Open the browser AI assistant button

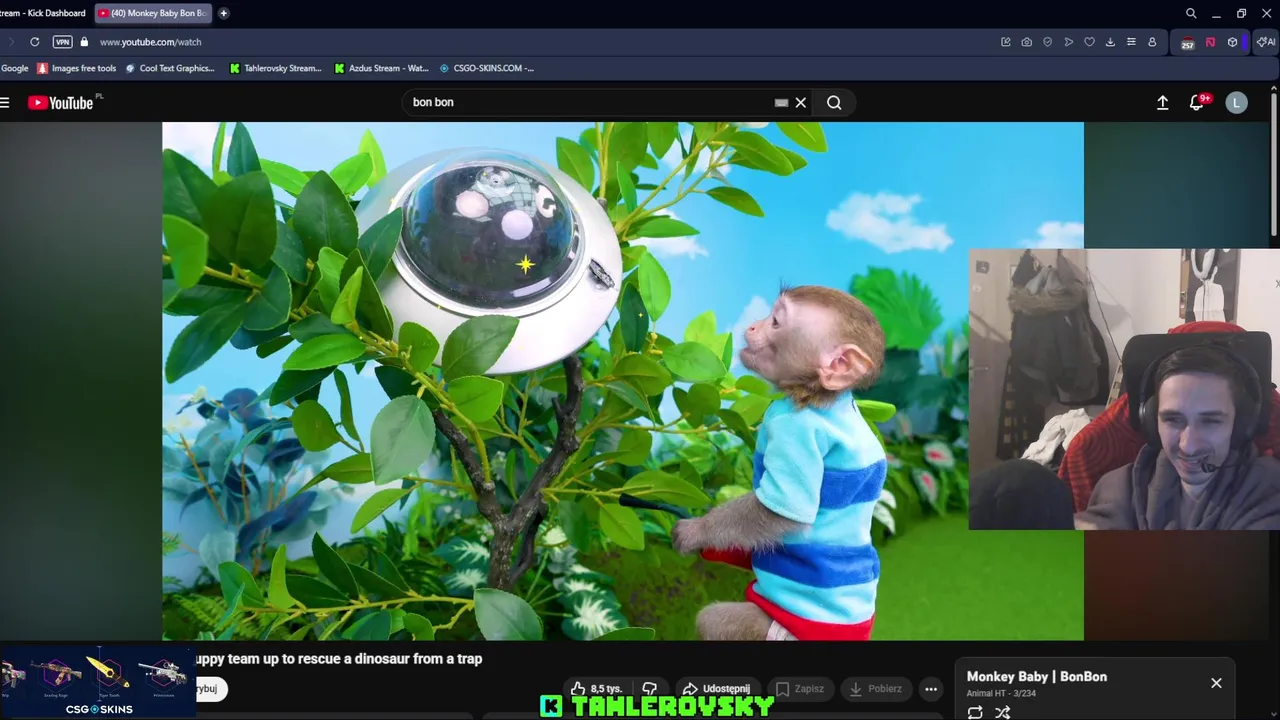point(1266,42)
